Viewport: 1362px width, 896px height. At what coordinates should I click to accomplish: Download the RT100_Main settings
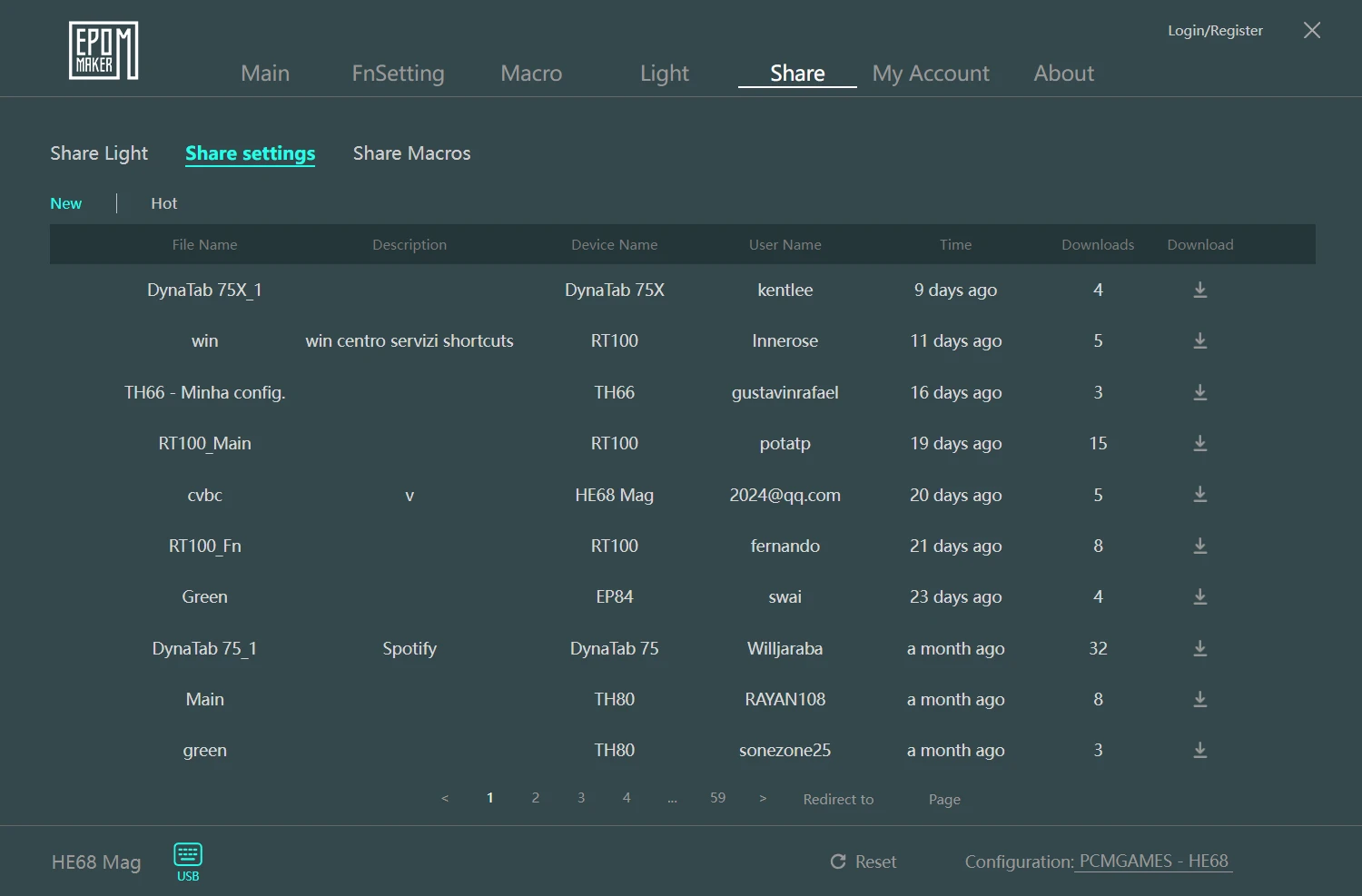coord(1199,443)
